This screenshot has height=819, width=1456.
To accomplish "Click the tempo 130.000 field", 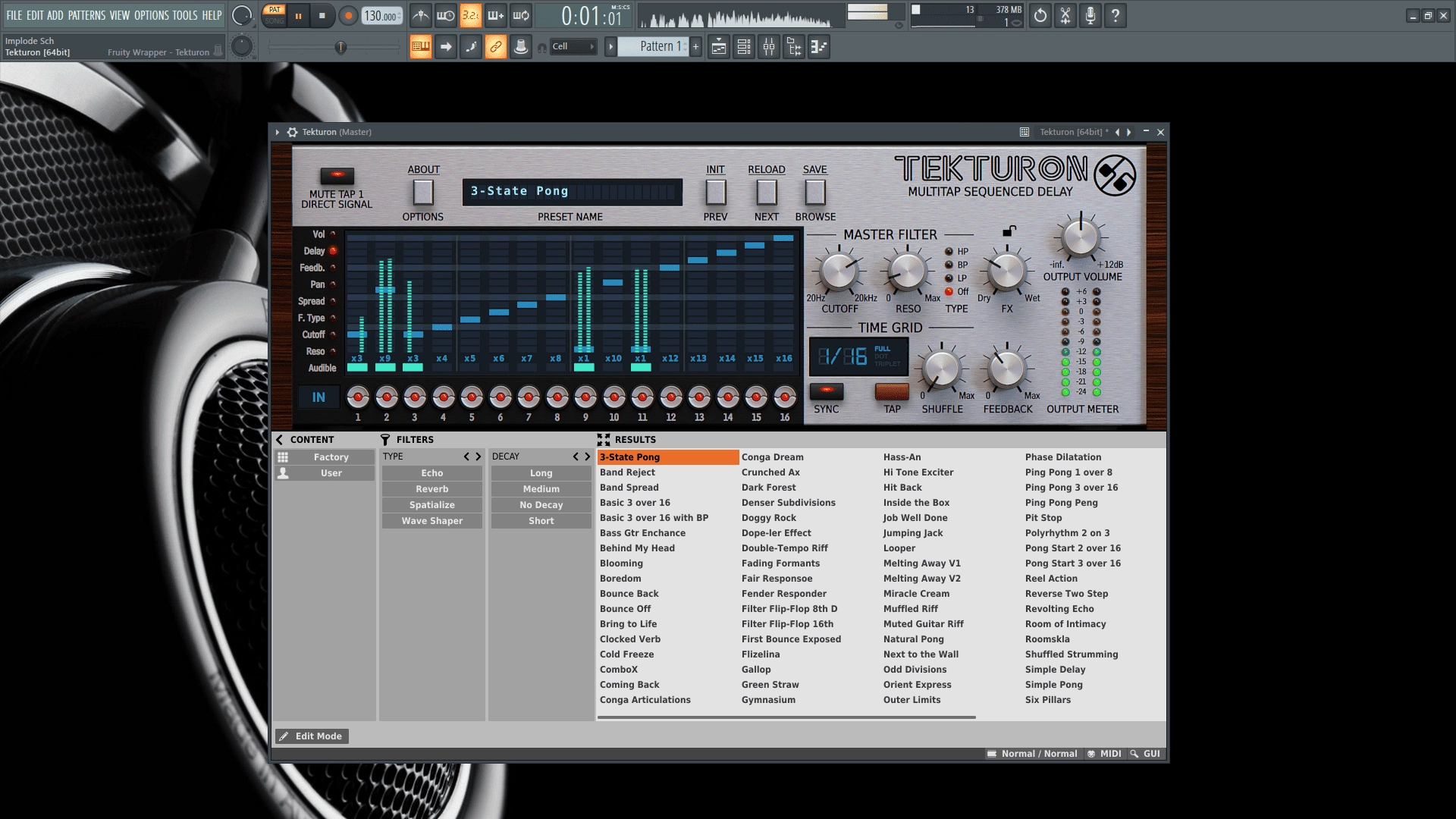I will point(382,16).
